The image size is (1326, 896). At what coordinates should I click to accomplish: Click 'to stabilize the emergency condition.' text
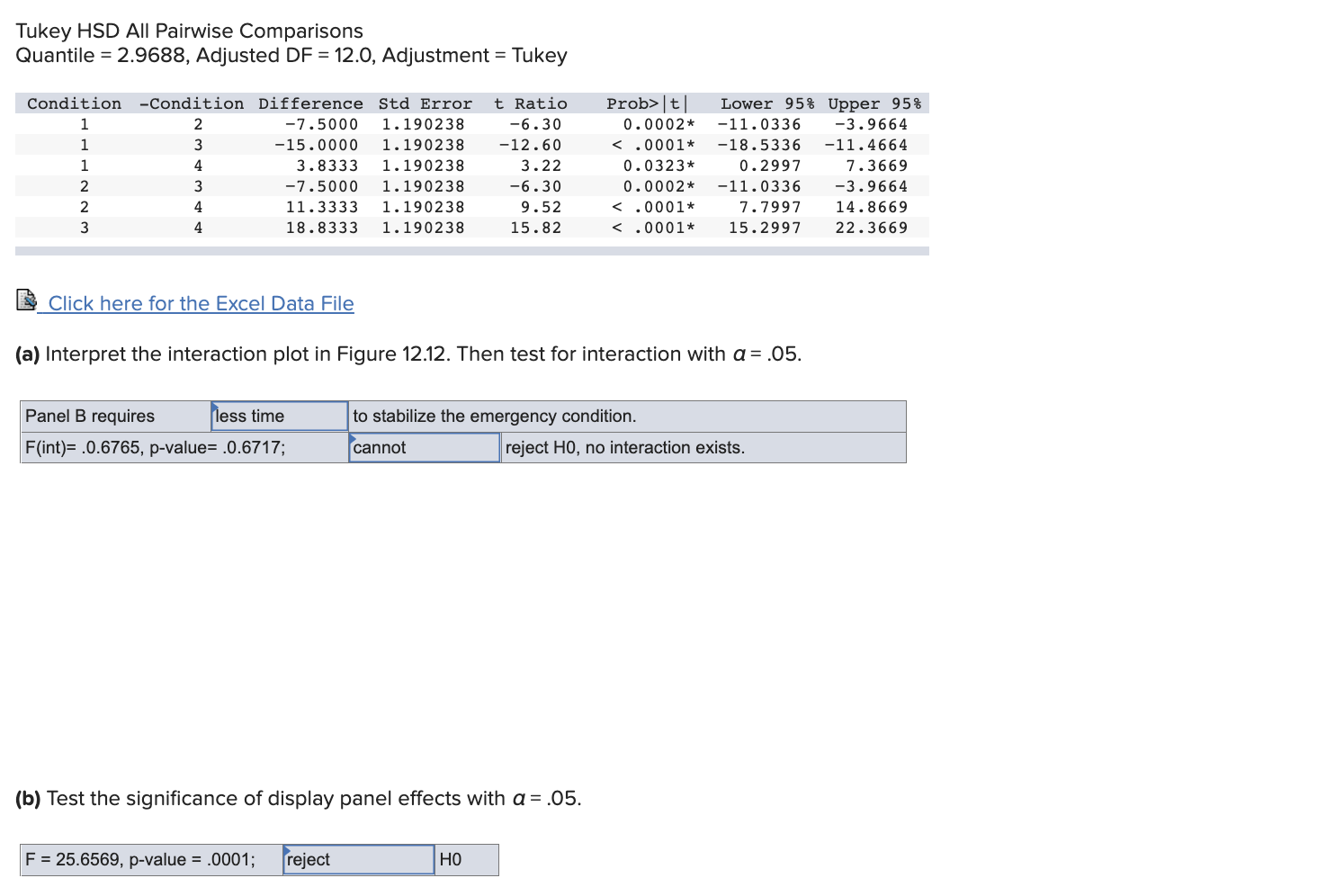click(494, 417)
